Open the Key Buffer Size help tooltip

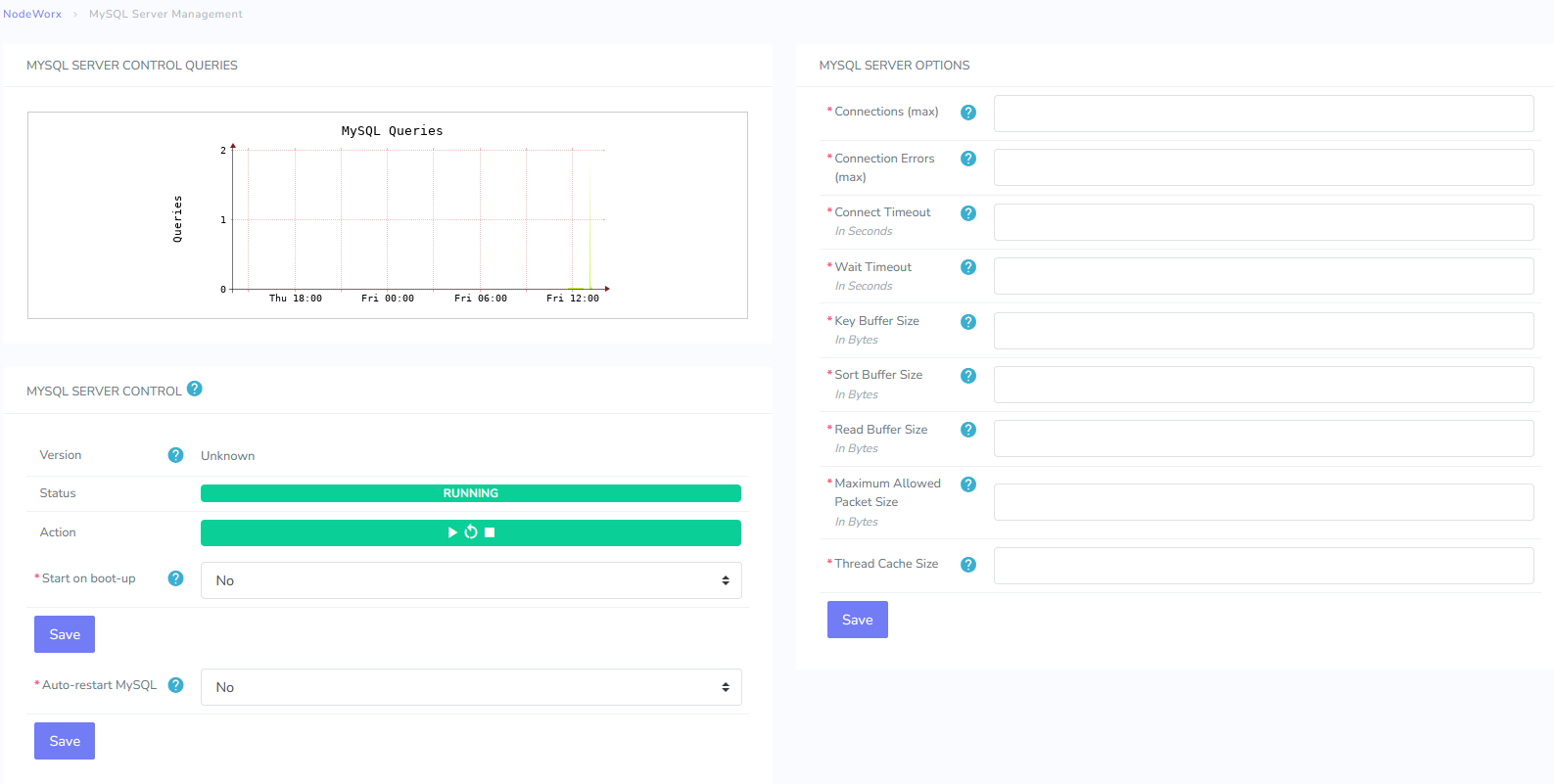(x=968, y=322)
